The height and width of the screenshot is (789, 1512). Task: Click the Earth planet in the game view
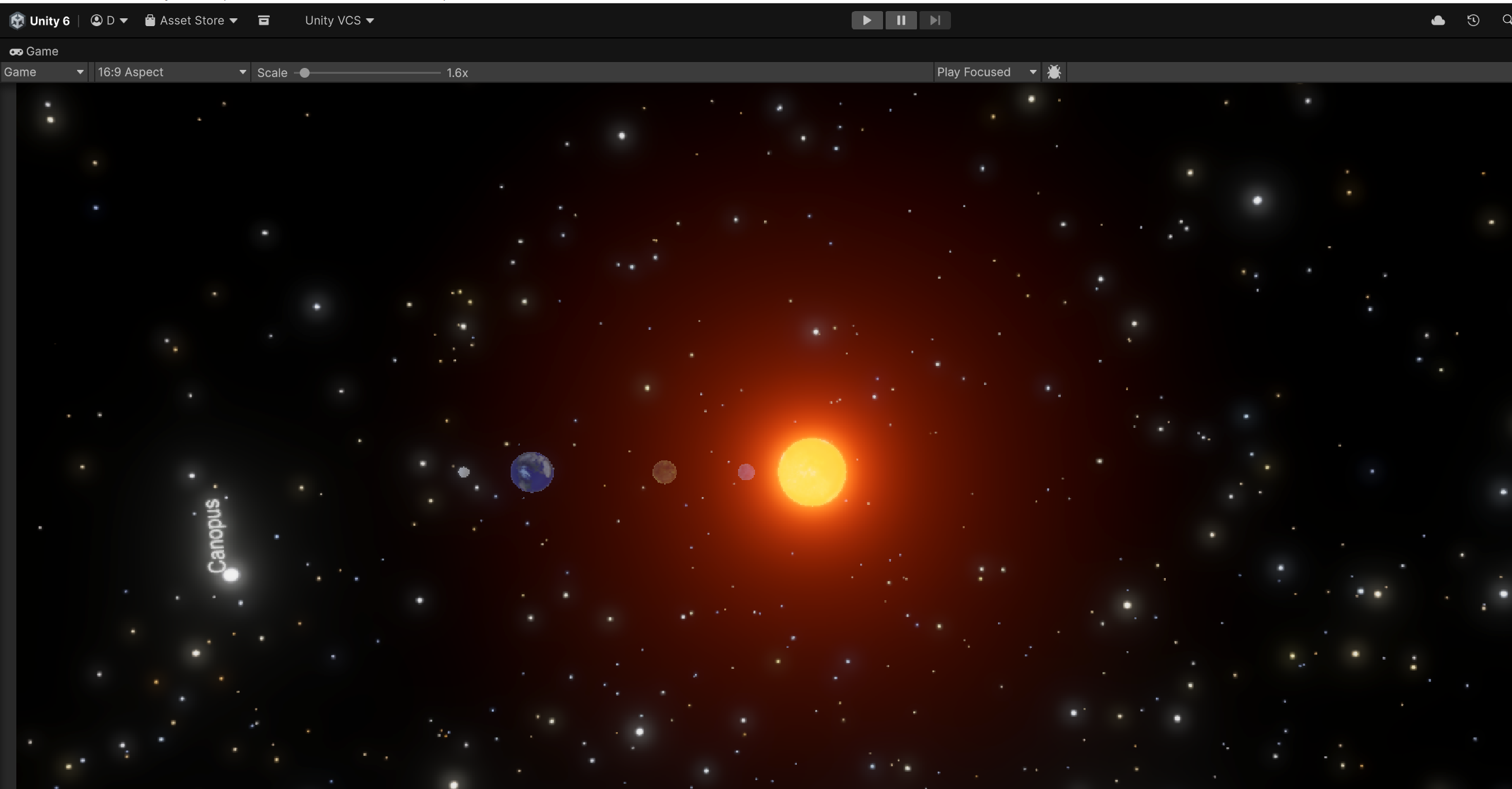[532, 472]
